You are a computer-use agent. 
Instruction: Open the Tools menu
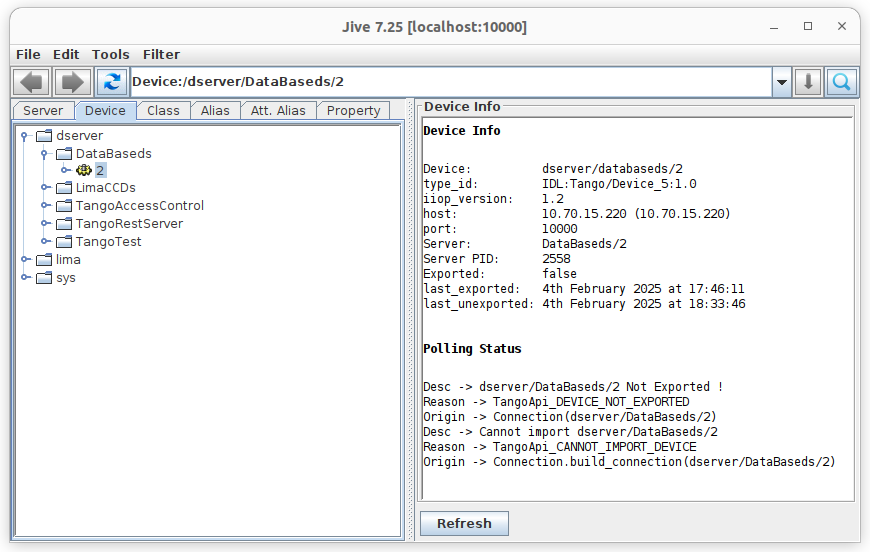tap(110, 54)
